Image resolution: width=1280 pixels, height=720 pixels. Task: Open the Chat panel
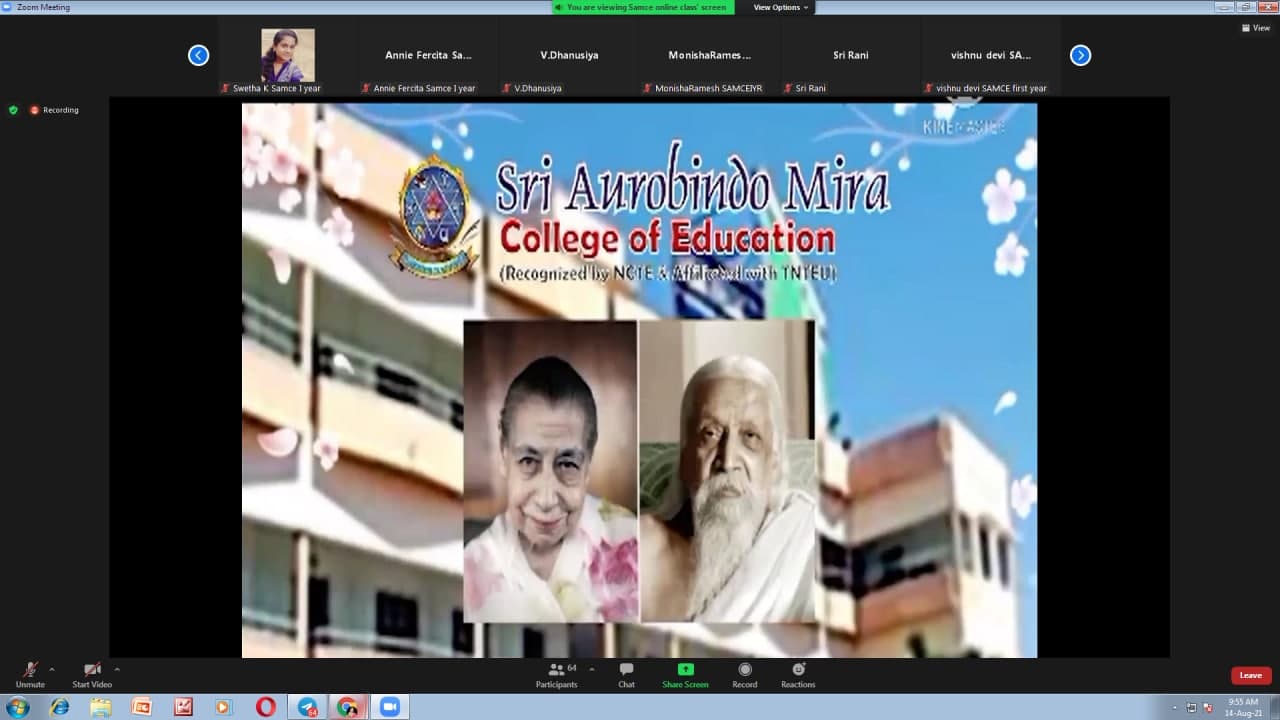626,675
